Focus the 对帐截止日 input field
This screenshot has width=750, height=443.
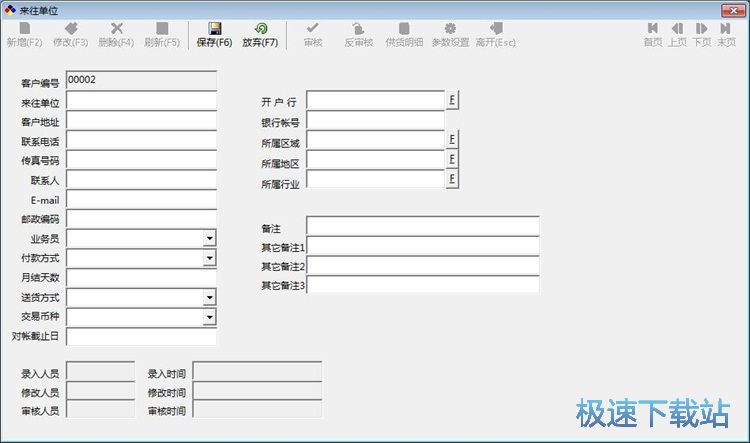[x=141, y=337]
